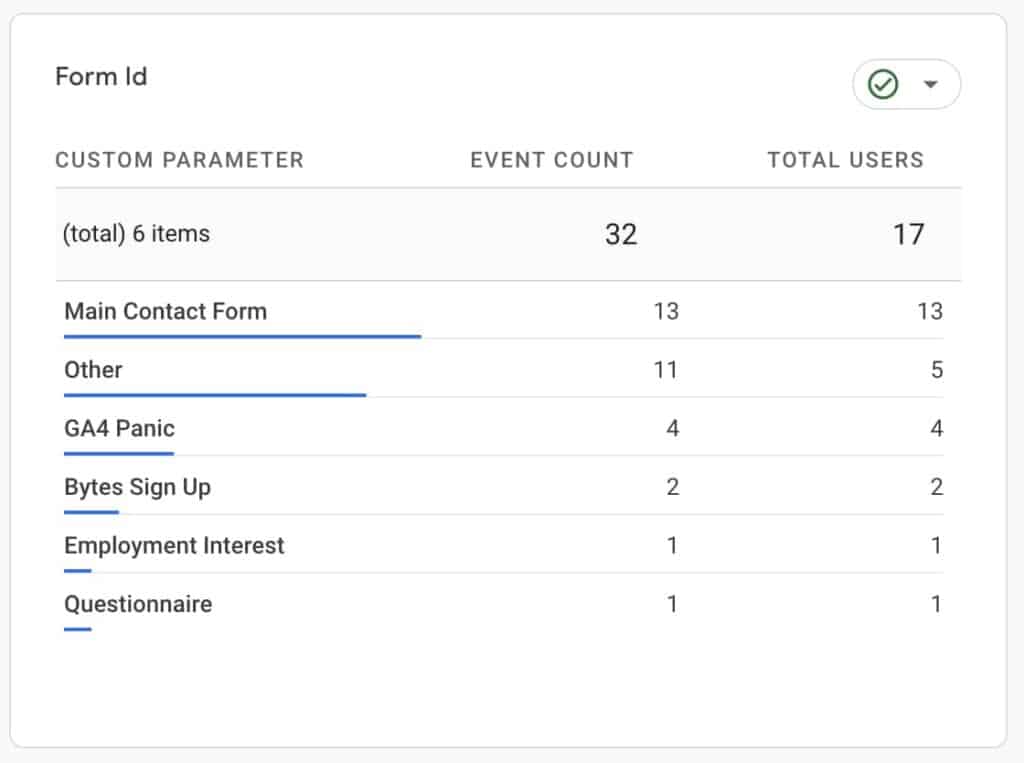The width and height of the screenshot is (1024, 763).
Task: Sort by the Event Count column header
Action: click(551, 160)
